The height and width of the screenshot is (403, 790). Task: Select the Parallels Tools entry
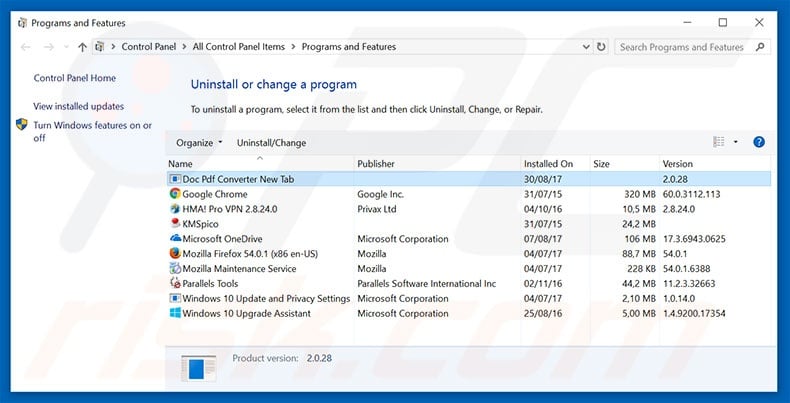point(469,284)
